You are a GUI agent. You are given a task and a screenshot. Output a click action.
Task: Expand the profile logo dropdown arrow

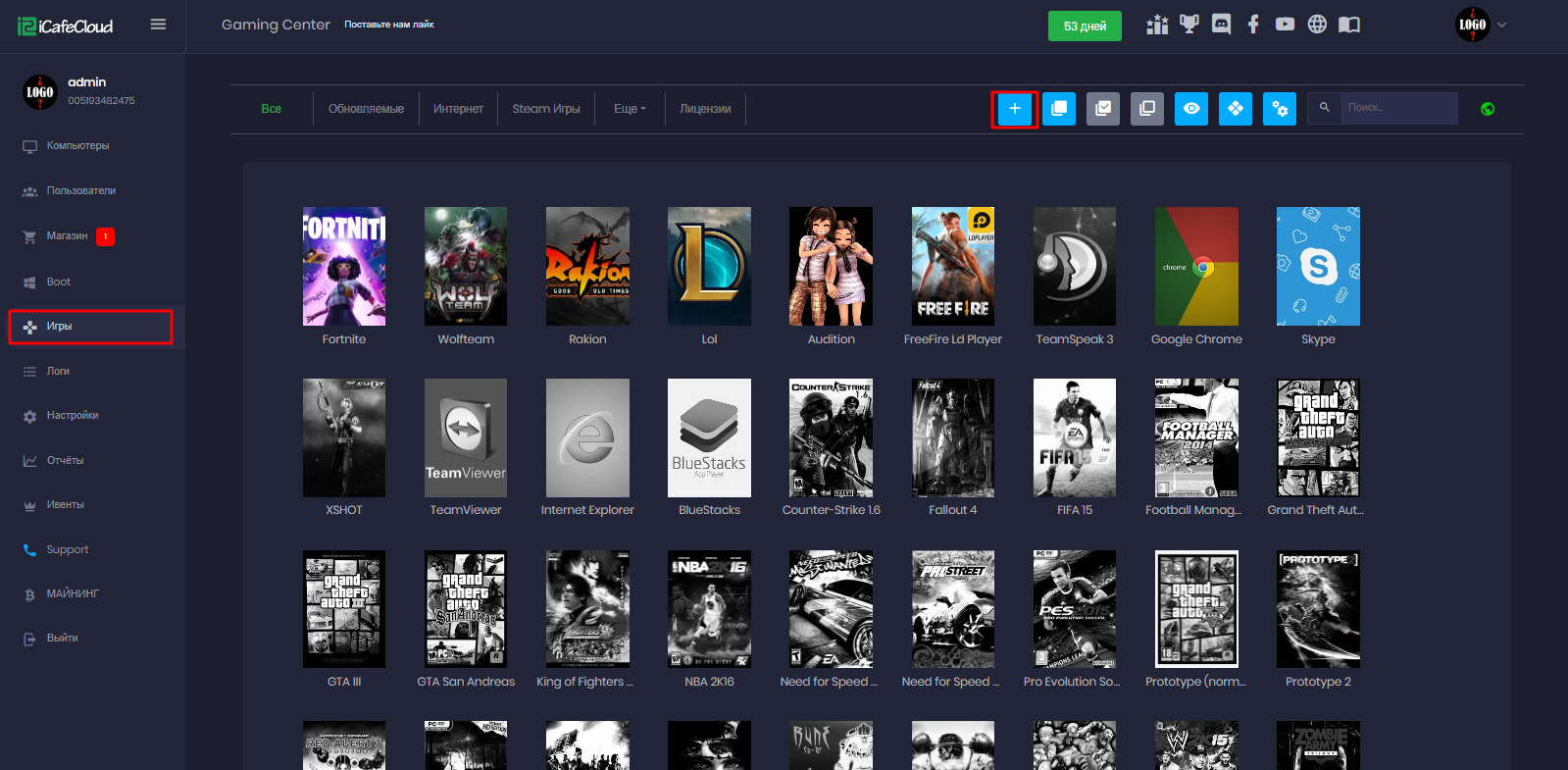1501,26
